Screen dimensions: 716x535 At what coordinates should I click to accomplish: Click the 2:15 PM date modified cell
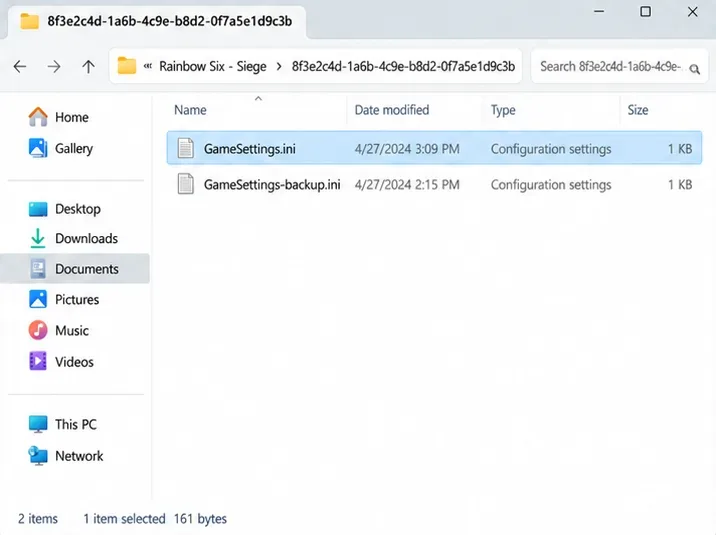pyautogui.click(x=407, y=184)
